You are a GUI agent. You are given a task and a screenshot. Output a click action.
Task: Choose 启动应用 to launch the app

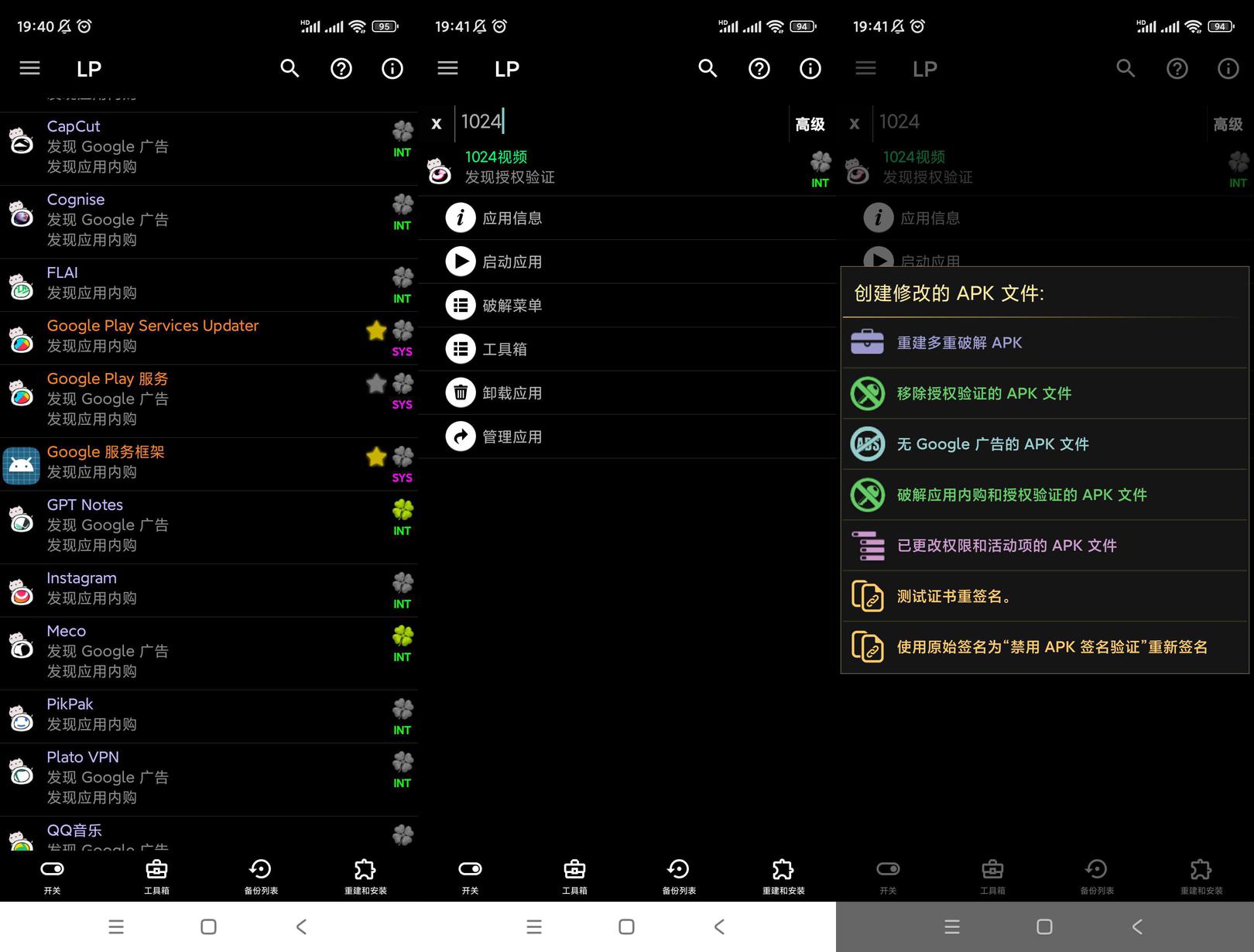[627, 262]
